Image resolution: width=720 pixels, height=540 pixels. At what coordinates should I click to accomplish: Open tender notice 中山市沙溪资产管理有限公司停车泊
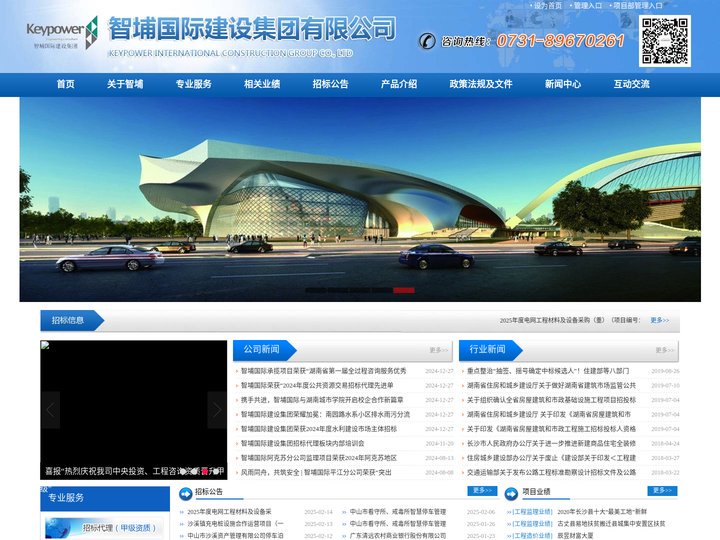pos(236,536)
